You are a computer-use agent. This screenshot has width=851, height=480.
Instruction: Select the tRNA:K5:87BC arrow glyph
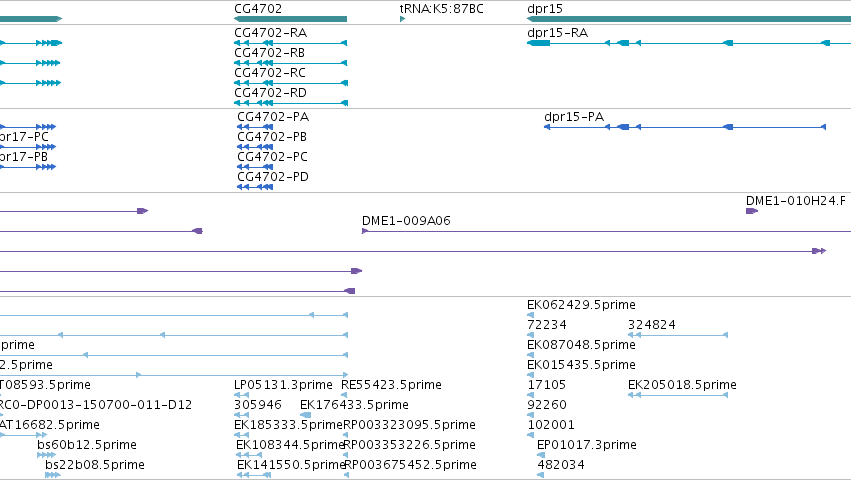[x=402, y=19]
